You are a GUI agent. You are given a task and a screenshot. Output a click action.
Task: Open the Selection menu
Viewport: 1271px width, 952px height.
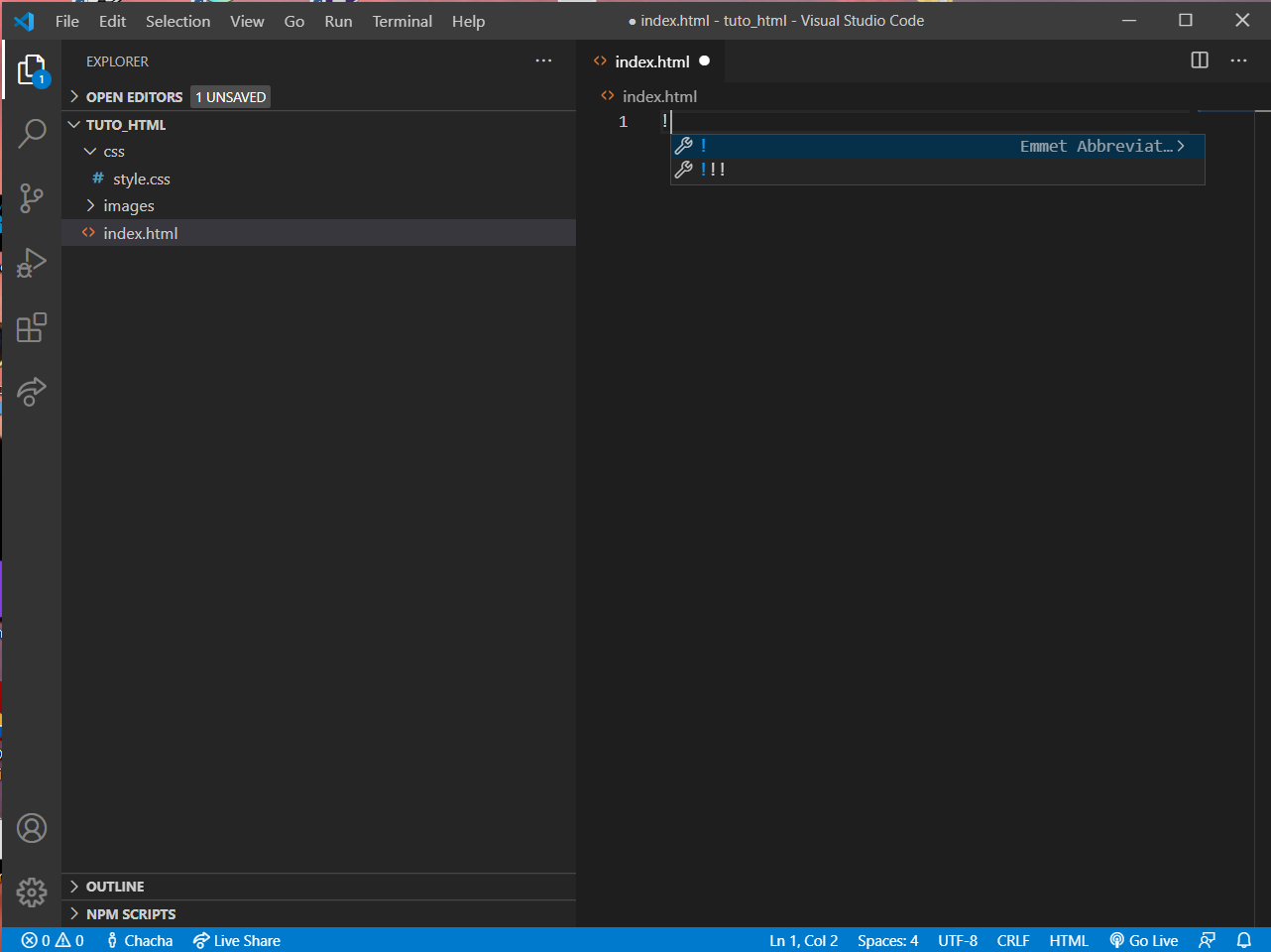click(178, 21)
